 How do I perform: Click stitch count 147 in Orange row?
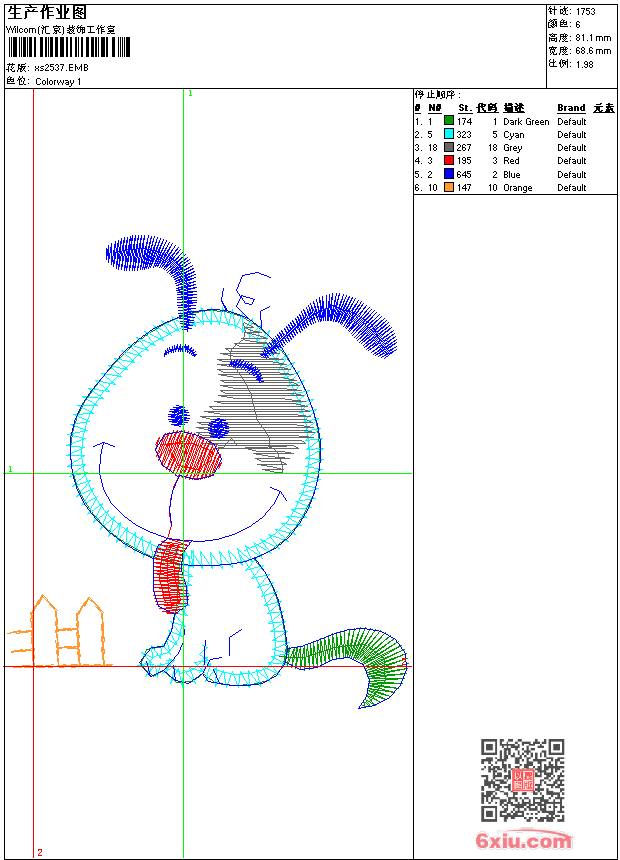pos(464,188)
